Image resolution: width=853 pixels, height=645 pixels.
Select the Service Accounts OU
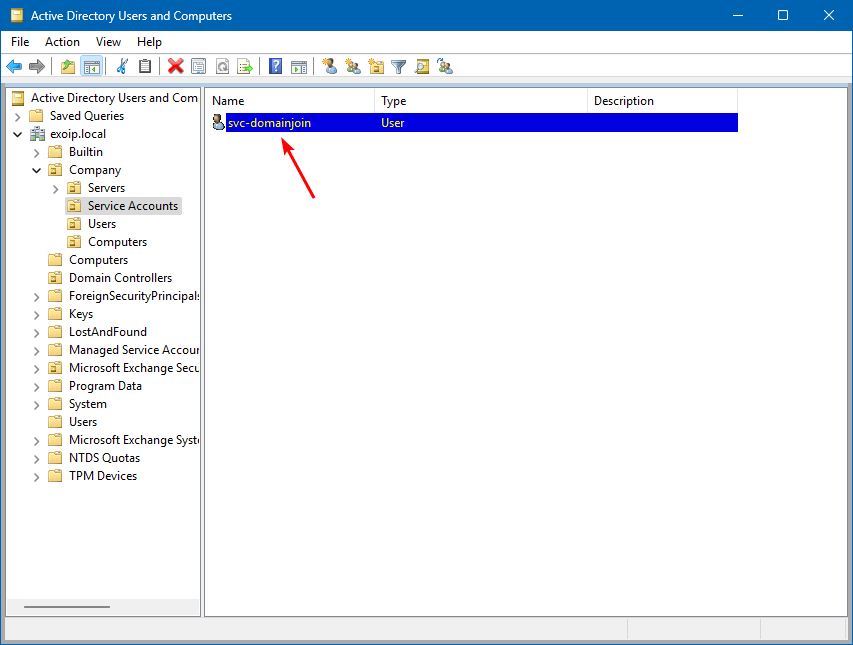[x=133, y=206]
